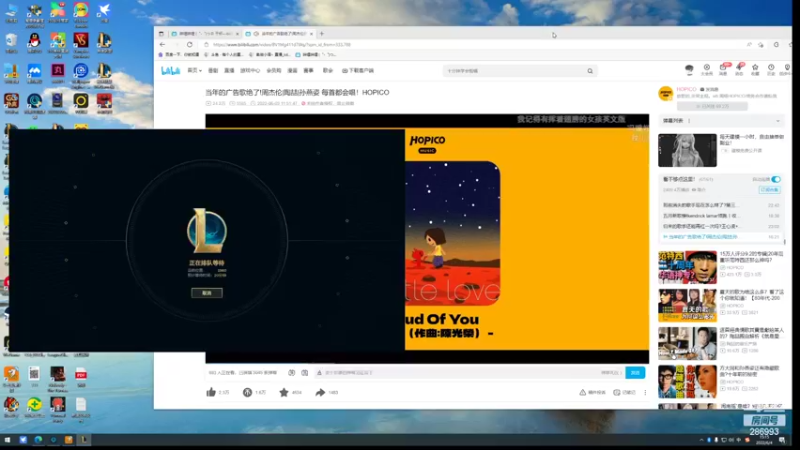Open messages icon with red badge
This screenshot has height=450, width=800.
723,69
